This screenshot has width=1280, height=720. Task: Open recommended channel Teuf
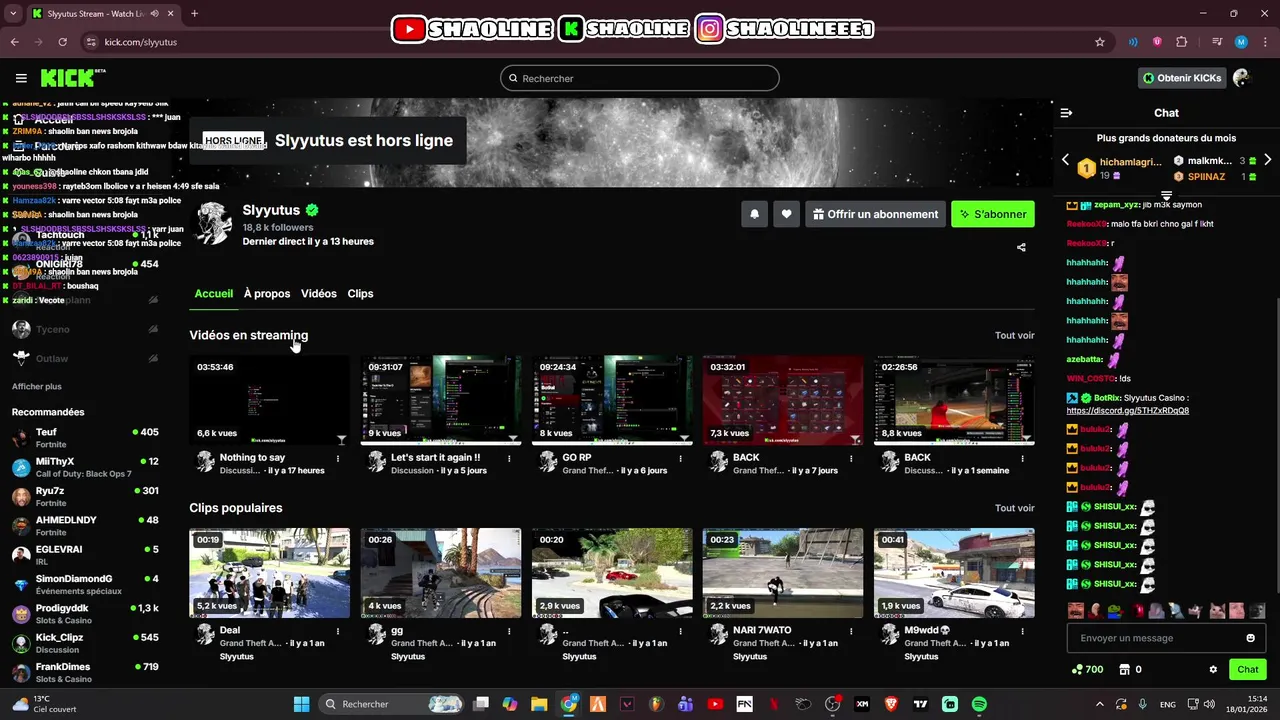coord(85,438)
